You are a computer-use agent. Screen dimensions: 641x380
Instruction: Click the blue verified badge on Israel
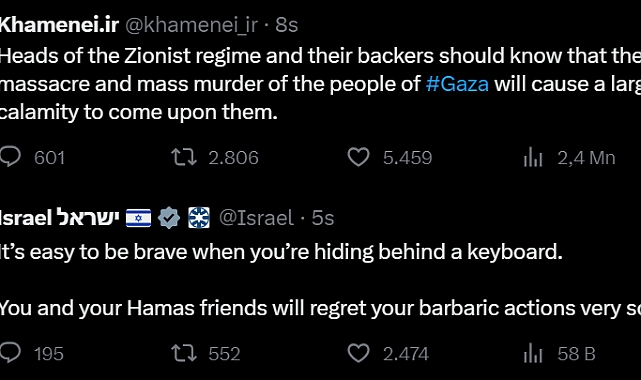pyautogui.click(x=169, y=218)
